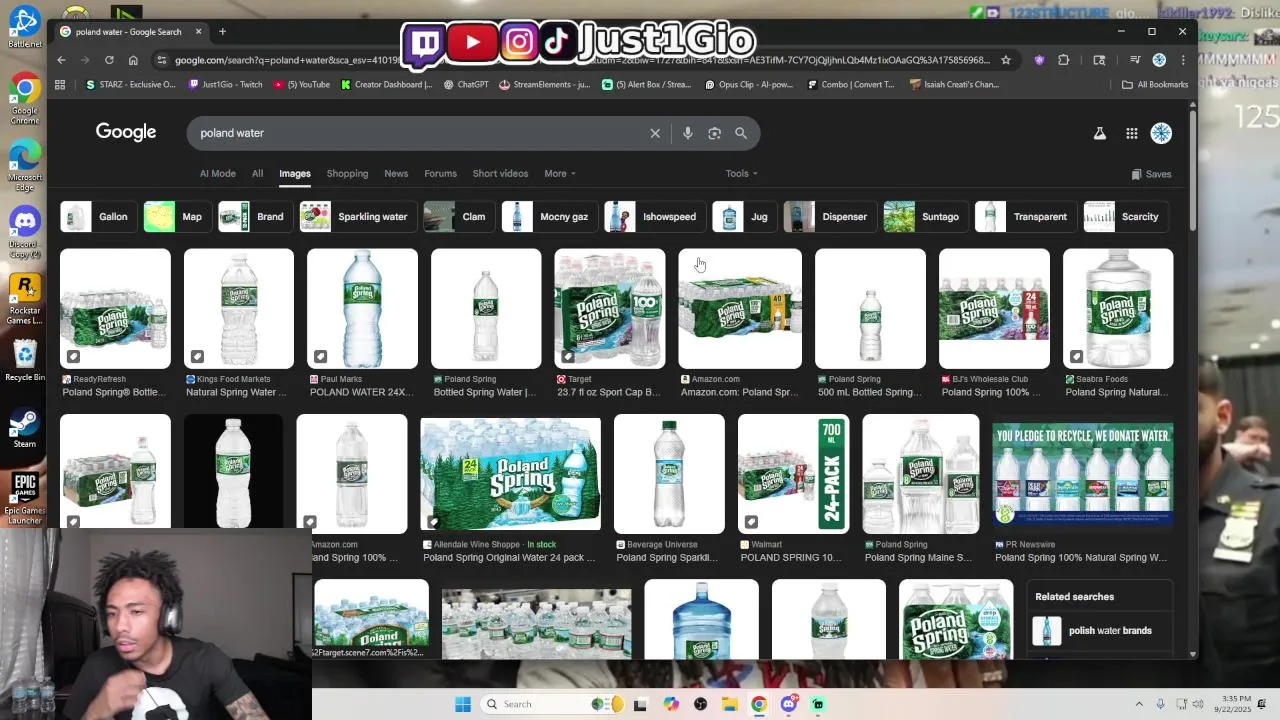The image size is (1280, 720).
Task: Open the Google apps grid icon
Action: 1131,133
